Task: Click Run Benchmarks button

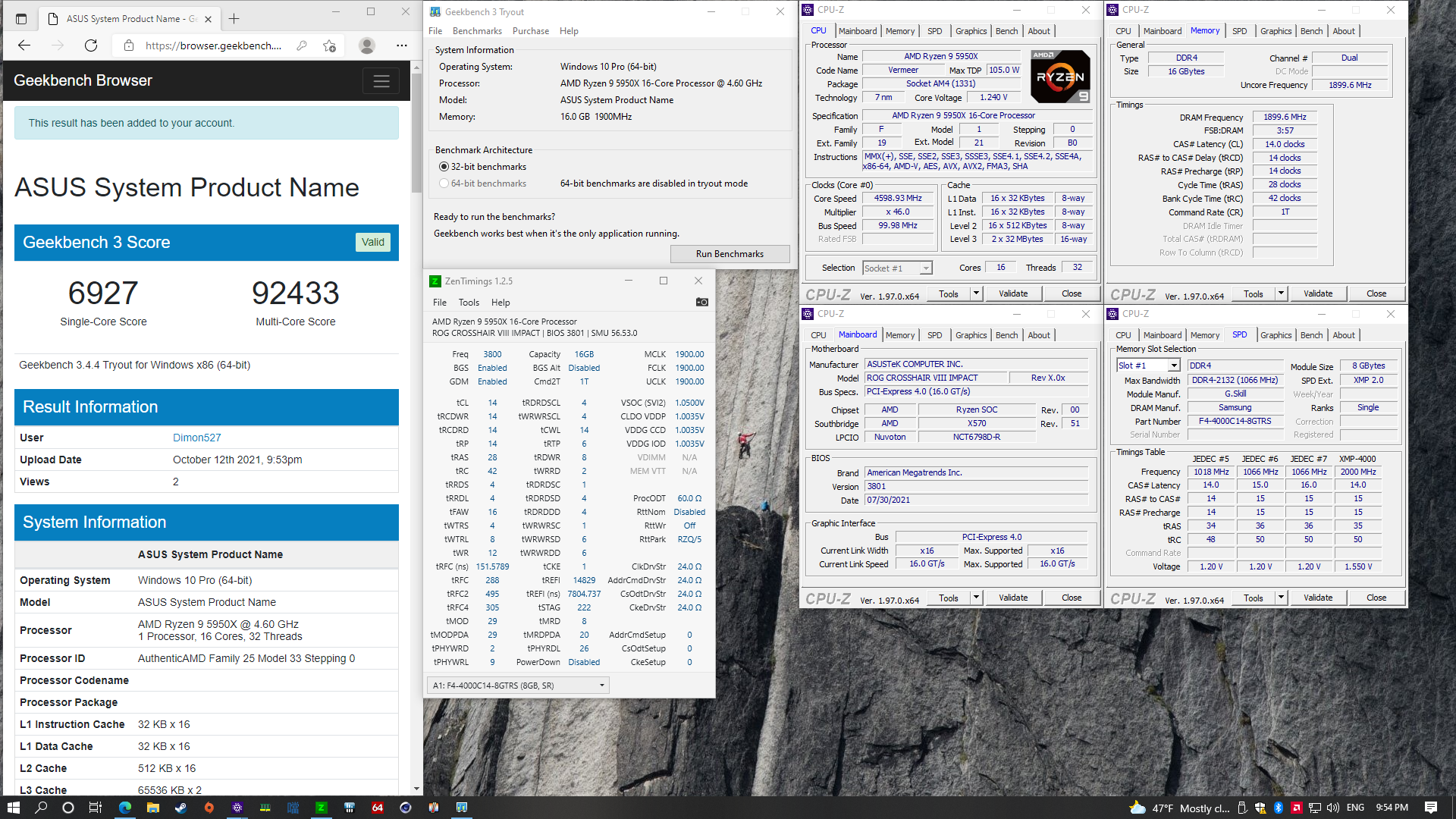Action: coord(730,254)
